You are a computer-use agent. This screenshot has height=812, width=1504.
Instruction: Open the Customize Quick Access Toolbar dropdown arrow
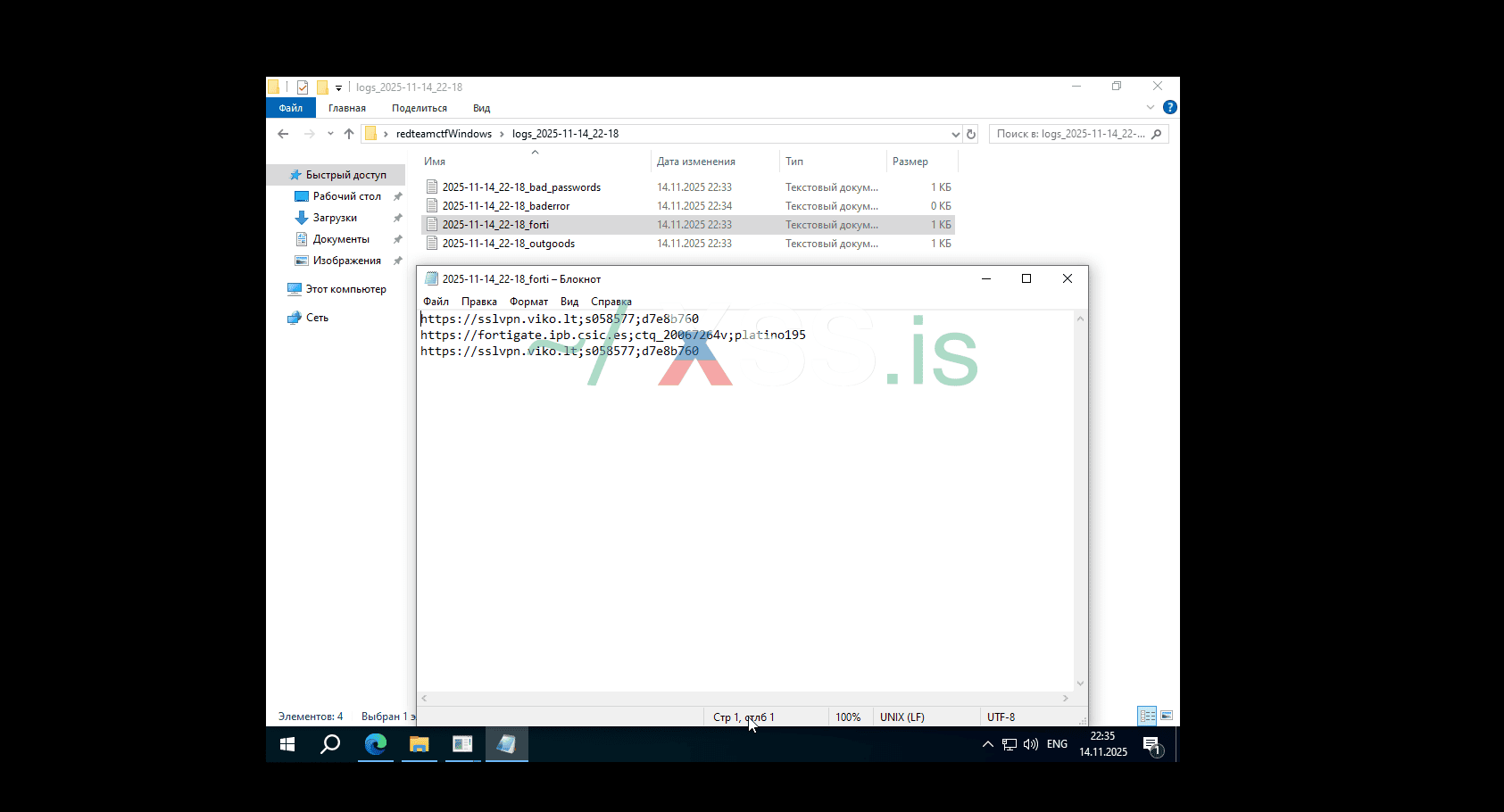(338, 88)
